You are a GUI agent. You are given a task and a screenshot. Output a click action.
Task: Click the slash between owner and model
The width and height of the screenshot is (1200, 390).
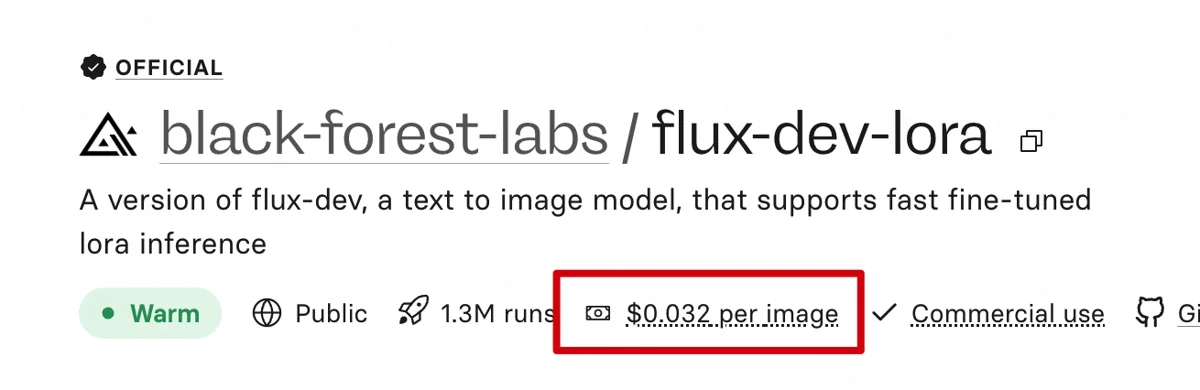[630, 137]
